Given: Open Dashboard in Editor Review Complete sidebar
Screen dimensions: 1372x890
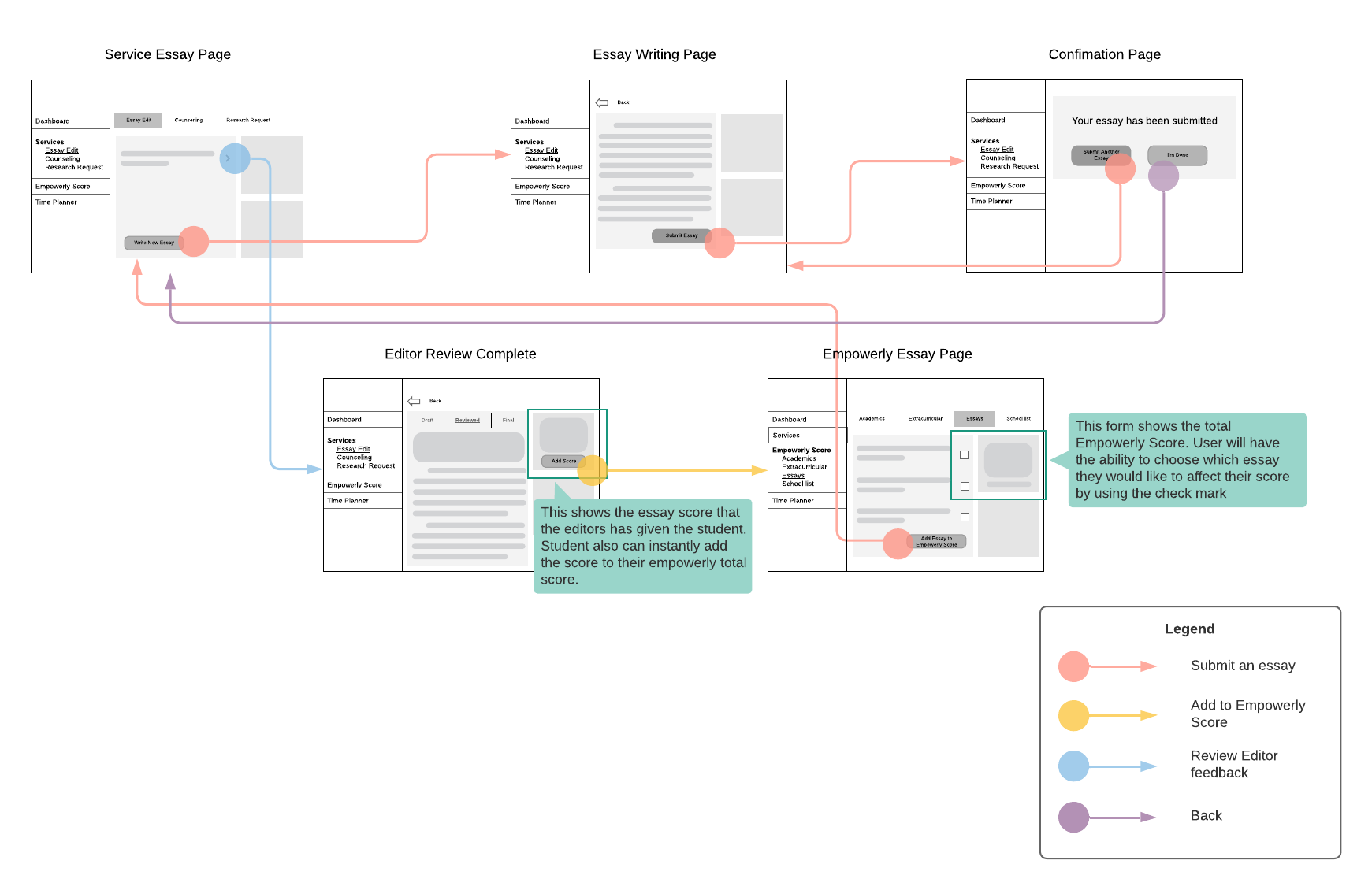Looking at the screenshot, I should point(344,420).
